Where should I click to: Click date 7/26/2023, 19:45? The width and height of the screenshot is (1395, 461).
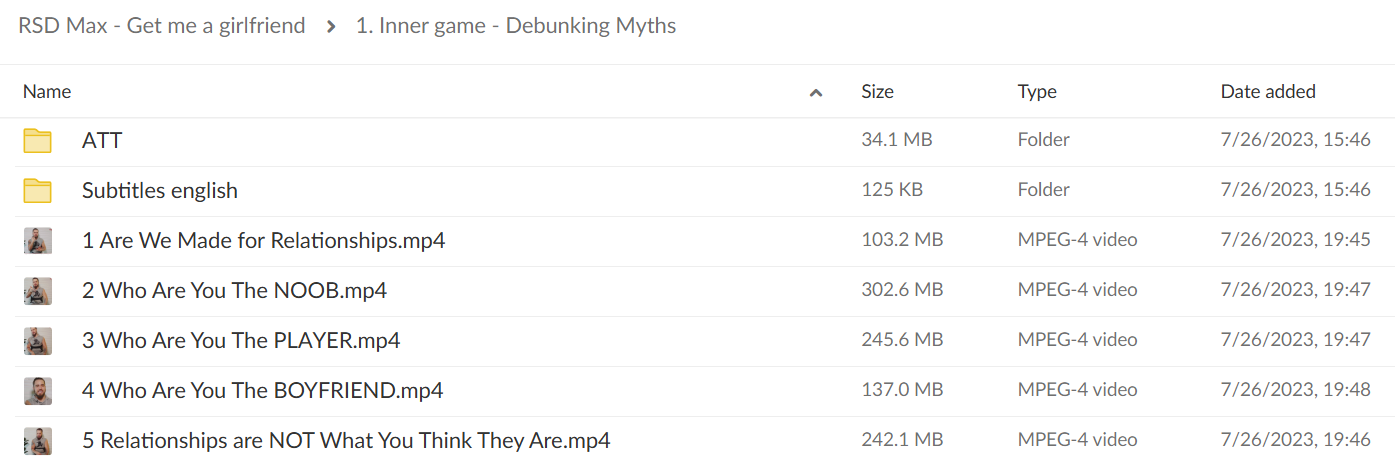click(x=1296, y=240)
